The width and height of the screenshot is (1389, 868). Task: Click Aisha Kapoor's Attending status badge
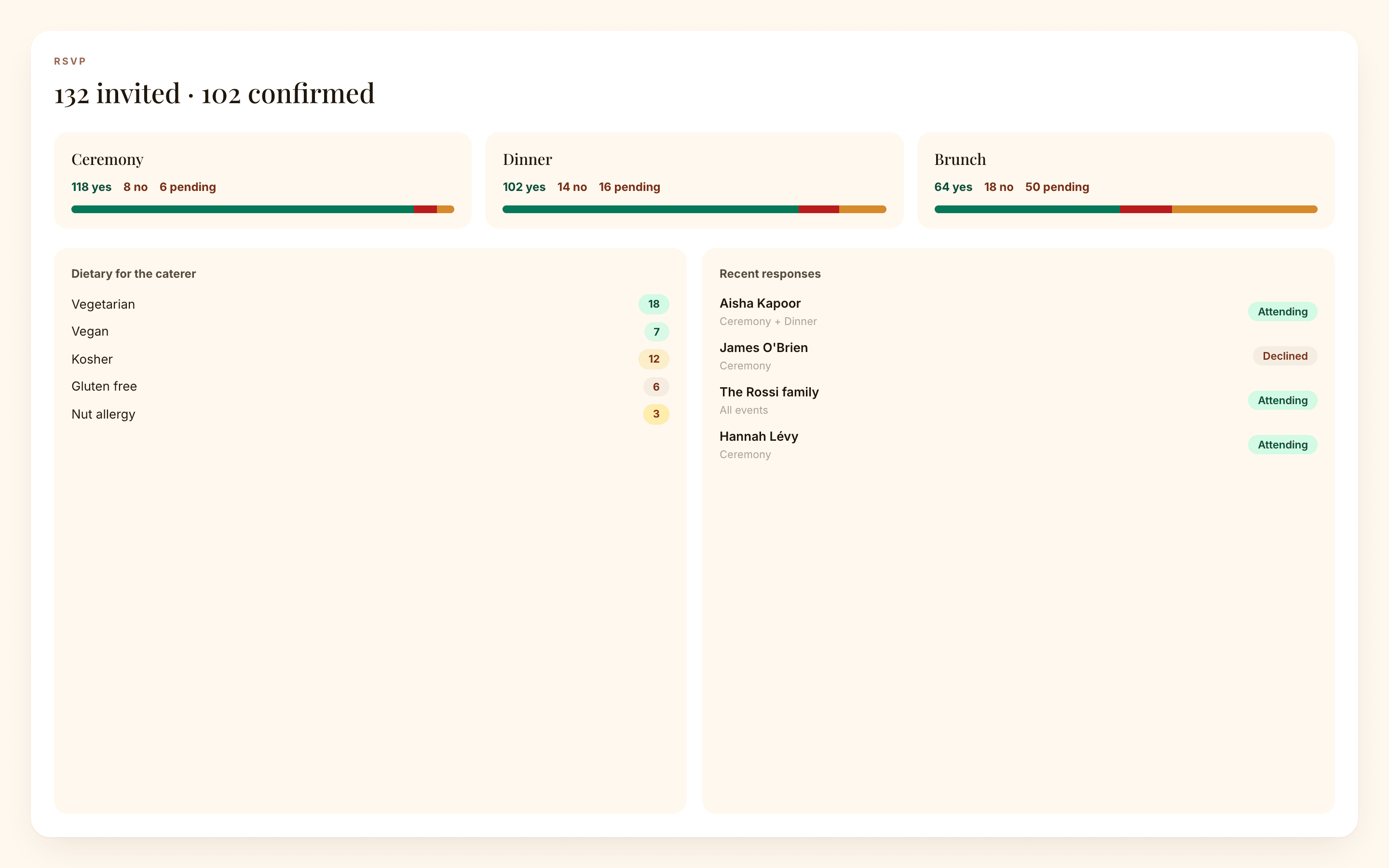(1282, 312)
